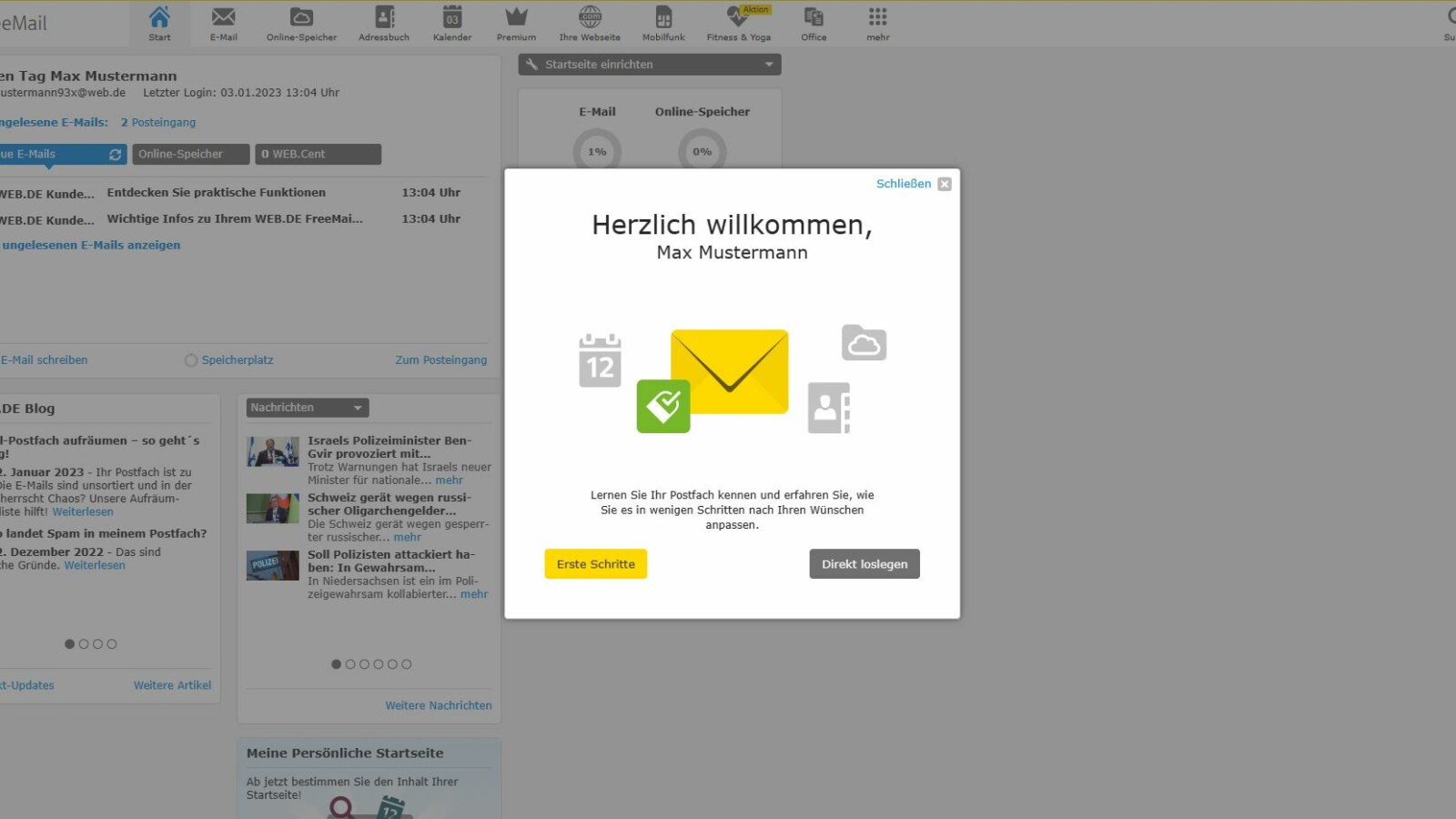Click the Erste Schritte button

595,563
